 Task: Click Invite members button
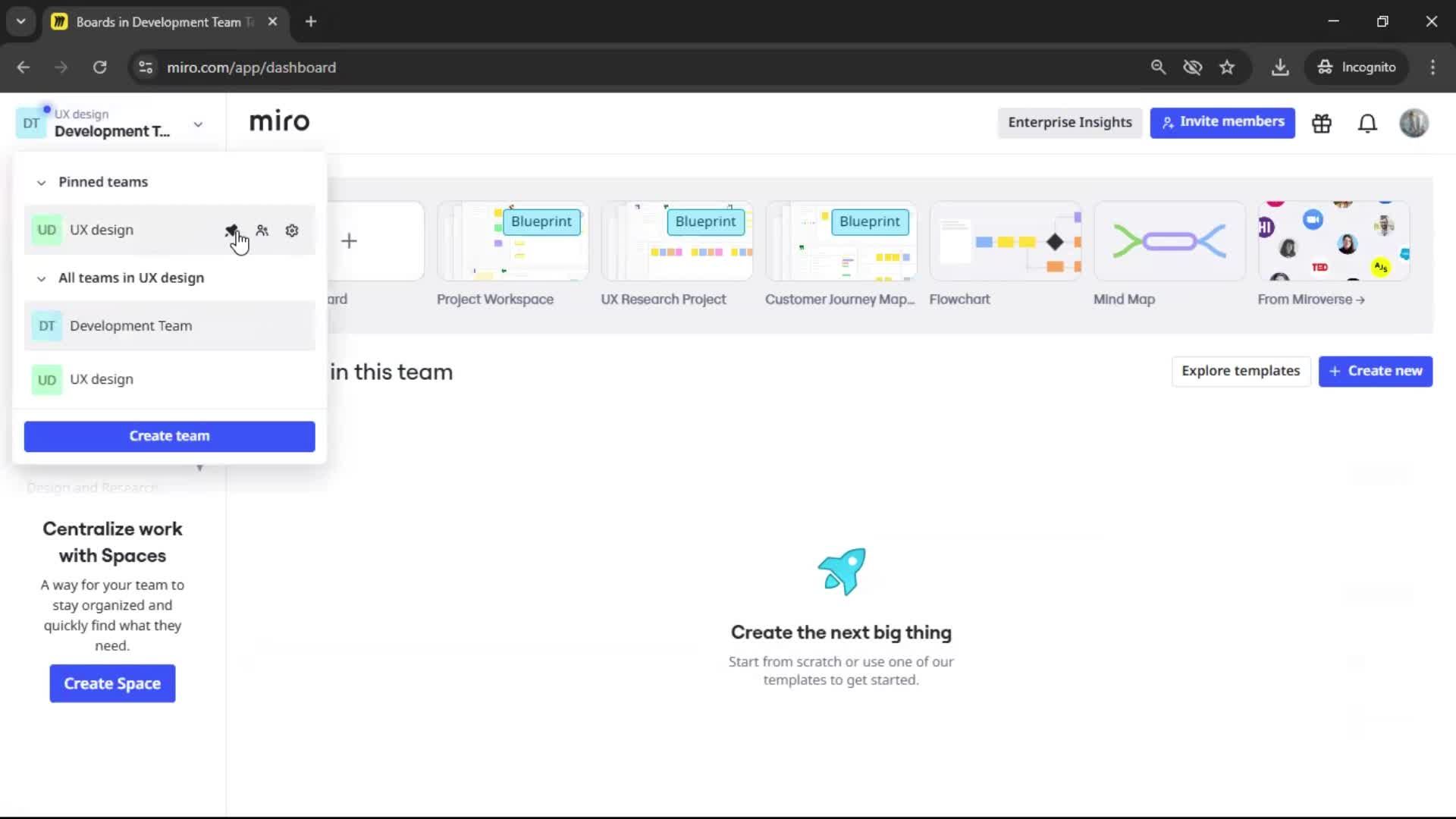[1222, 122]
